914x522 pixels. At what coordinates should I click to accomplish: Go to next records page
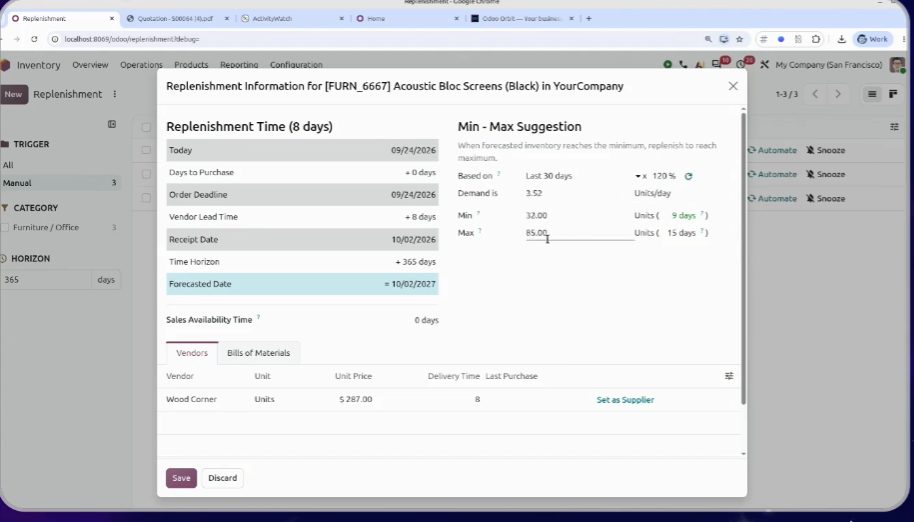point(838,94)
